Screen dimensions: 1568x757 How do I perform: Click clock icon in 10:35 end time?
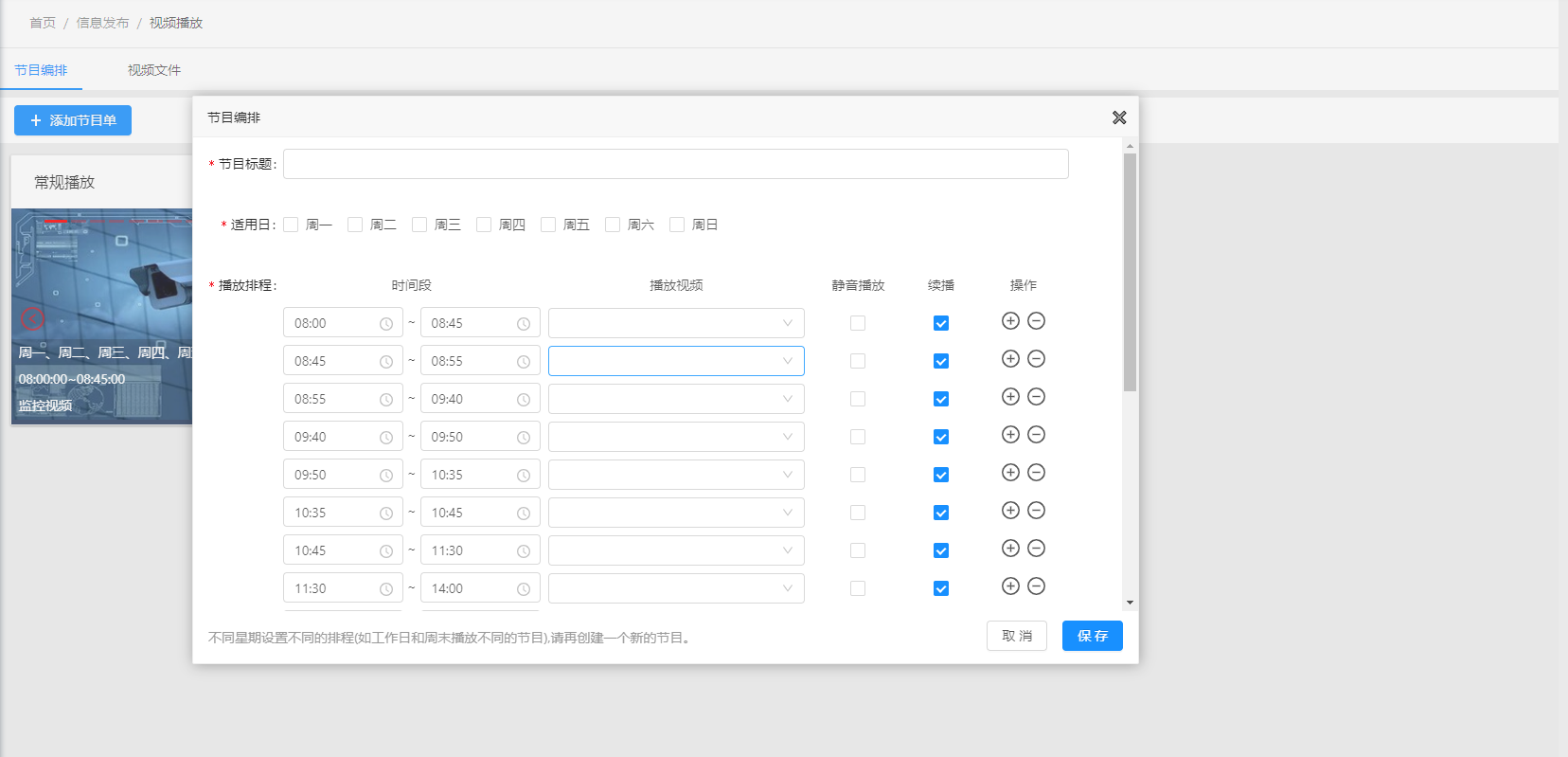[x=524, y=476]
